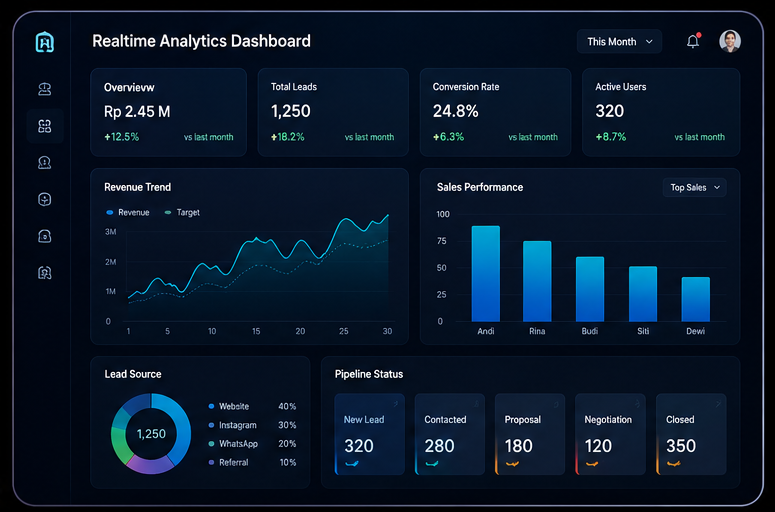
Task: Click the purple segment of the Lead Source donut
Action: (x=149, y=465)
